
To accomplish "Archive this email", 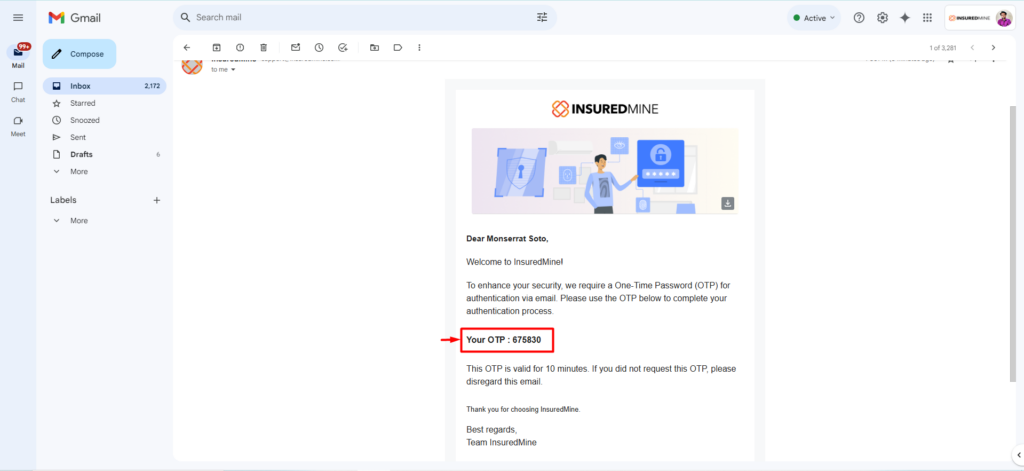I will pyautogui.click(x=216, y=48).
